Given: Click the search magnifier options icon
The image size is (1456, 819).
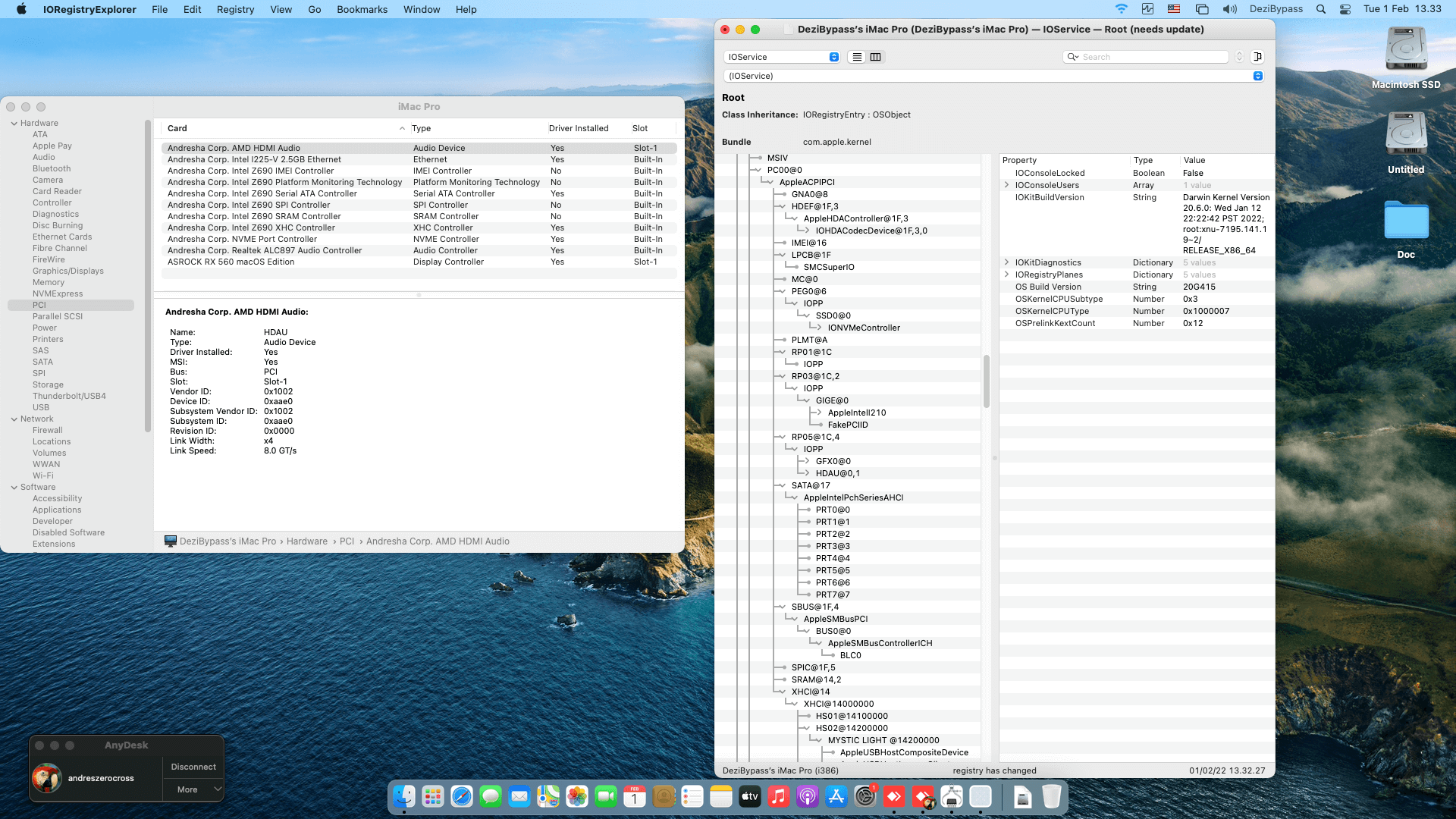Looking at the screenshot, I should coord(1072,57).
